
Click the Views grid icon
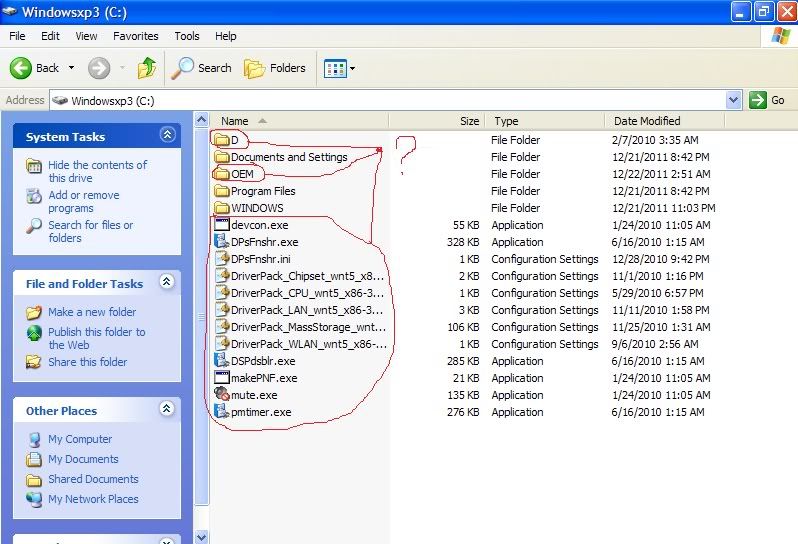pos(335,68)
